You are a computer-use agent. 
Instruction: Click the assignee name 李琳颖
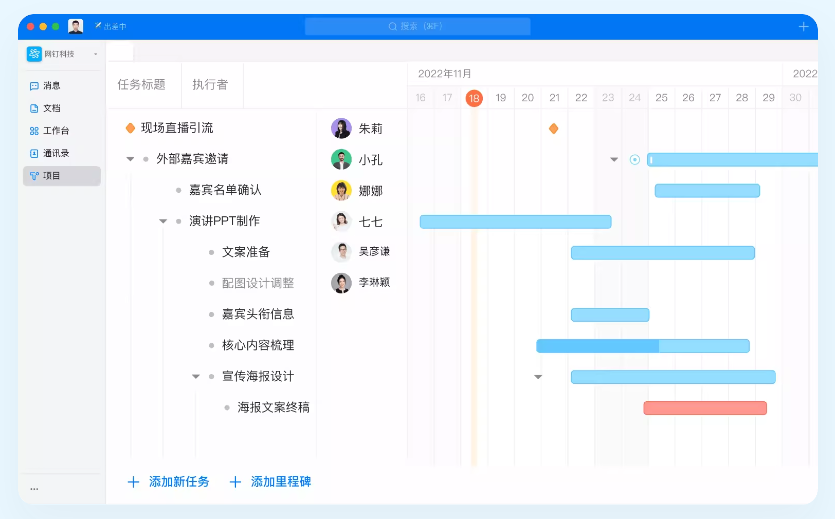click(374, 283)
